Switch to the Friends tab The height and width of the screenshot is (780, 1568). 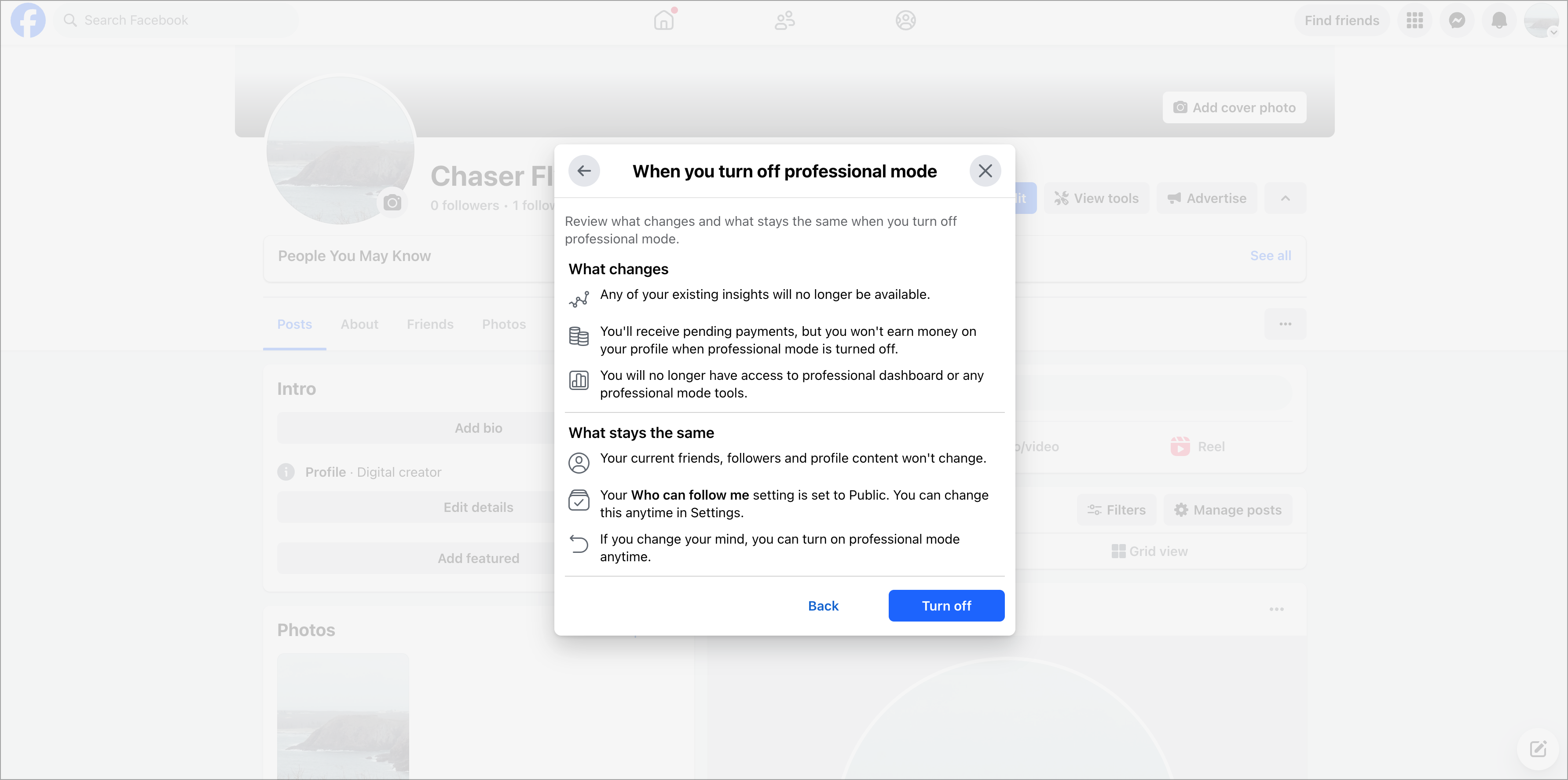point(430,324)
